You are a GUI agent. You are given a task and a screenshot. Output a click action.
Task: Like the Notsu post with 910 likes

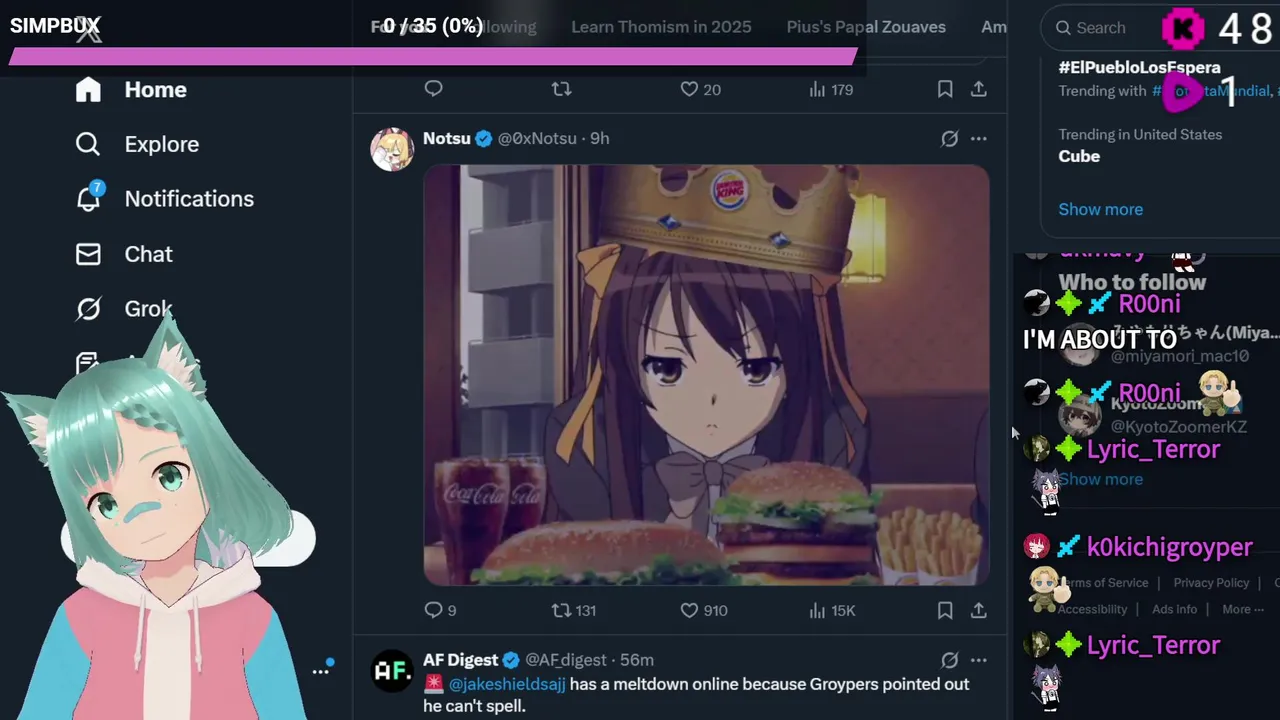[703, 610]
